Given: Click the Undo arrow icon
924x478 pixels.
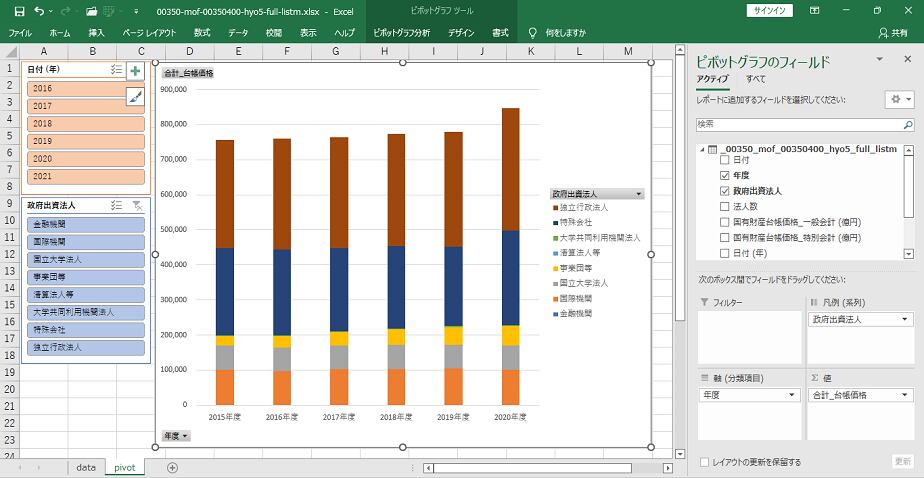Looking at the screenshot, I should pyautogui.click(x=38, y=11).
